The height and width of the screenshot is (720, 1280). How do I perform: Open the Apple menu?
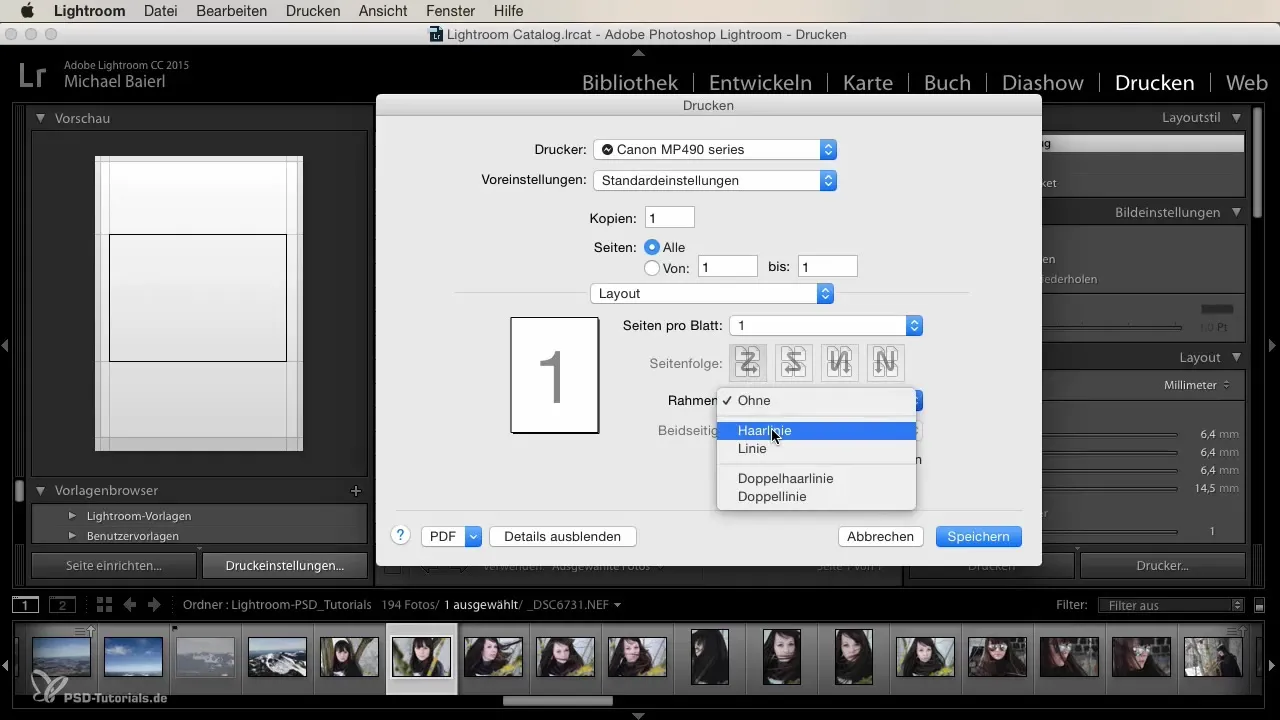27,11
